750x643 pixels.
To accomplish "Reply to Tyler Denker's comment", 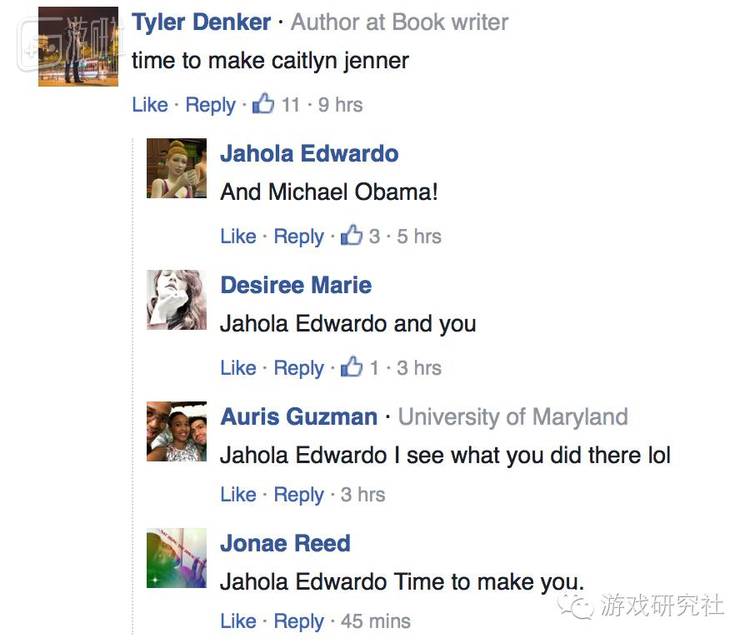I will coord(210,105).
